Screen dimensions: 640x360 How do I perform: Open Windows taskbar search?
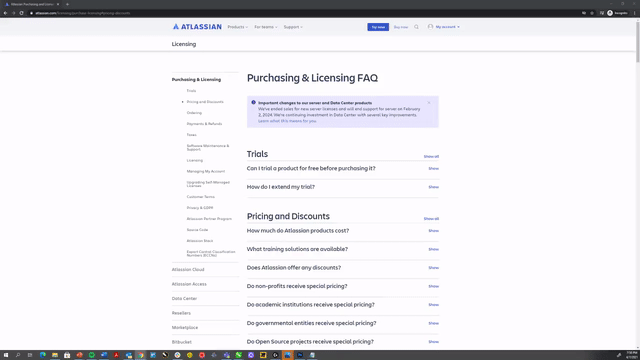(x=18, y=355)
